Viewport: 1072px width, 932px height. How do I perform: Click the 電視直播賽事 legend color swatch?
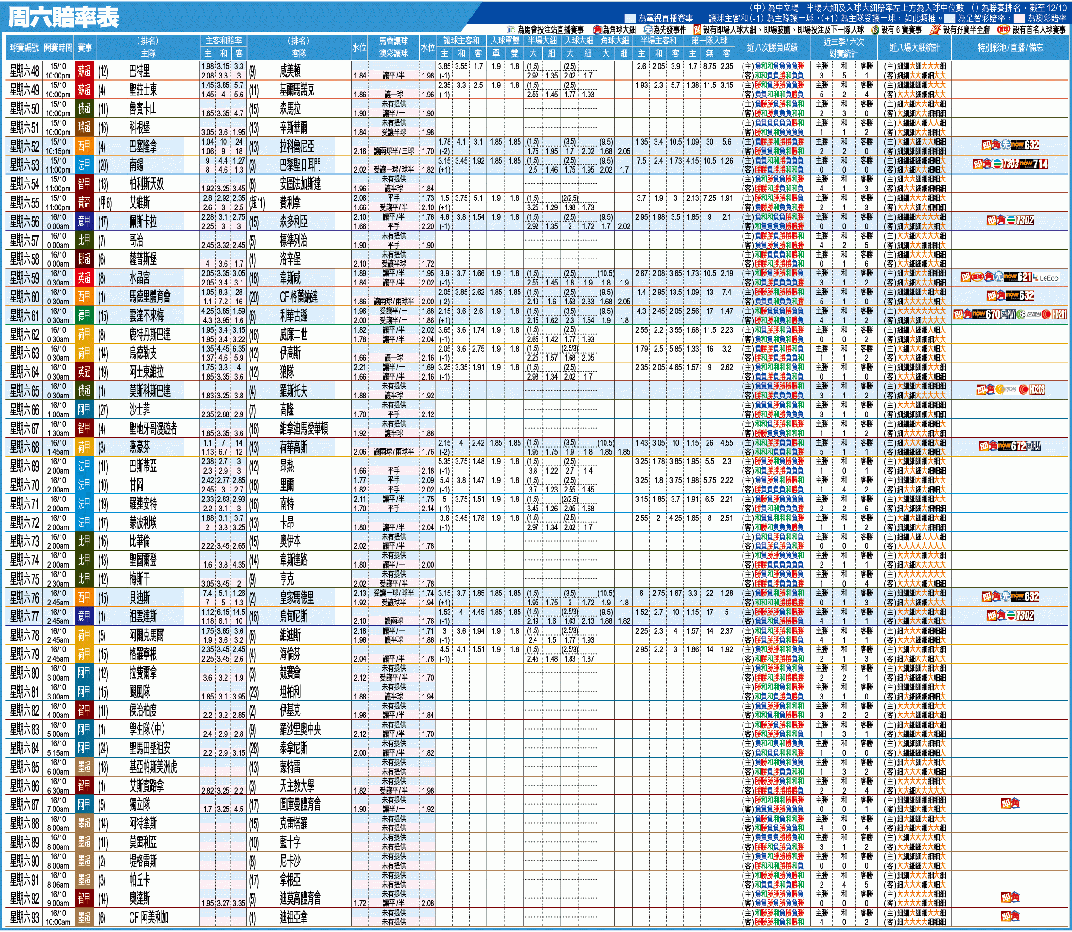click(630, 18)
